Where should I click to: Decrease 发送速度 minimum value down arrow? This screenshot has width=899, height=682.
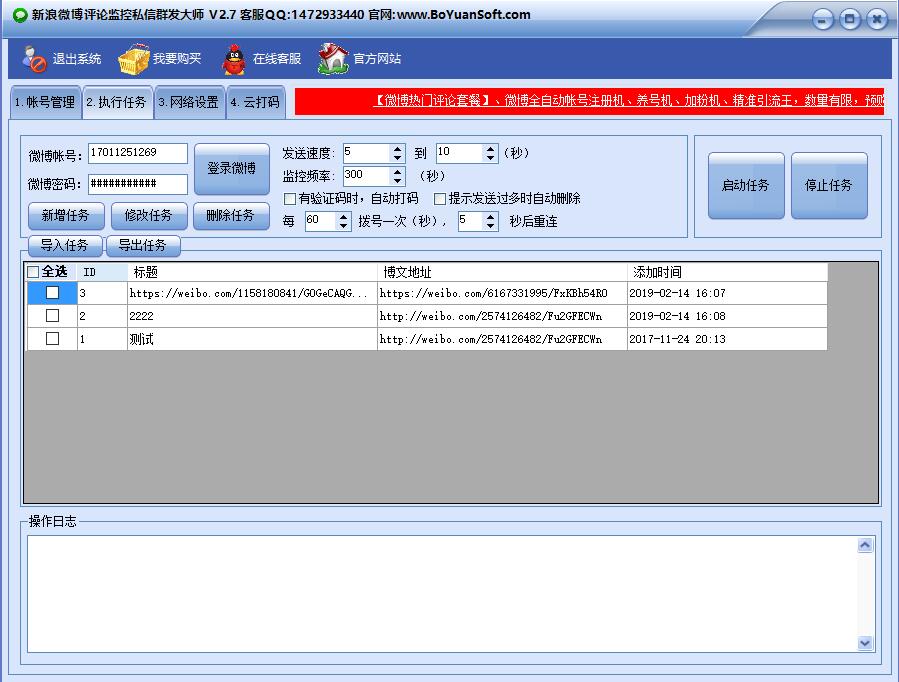[397, 158]
